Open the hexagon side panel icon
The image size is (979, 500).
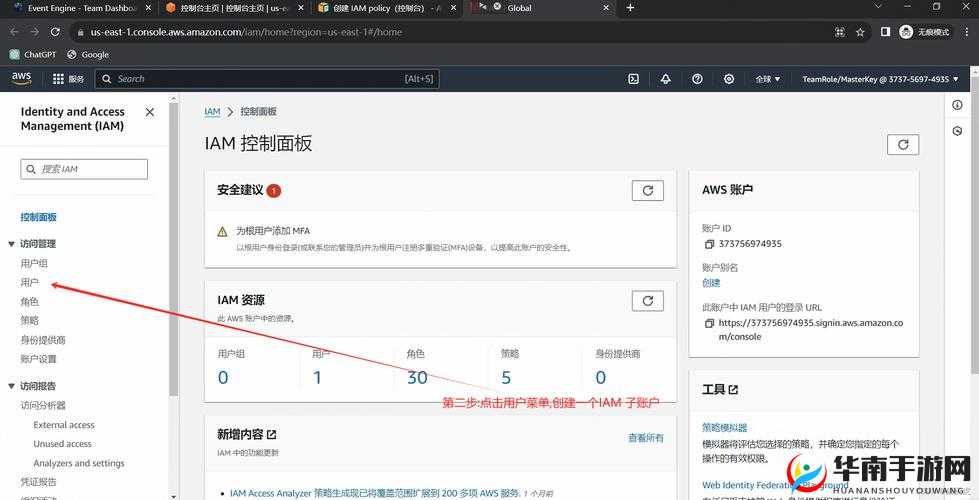point(957,131)
